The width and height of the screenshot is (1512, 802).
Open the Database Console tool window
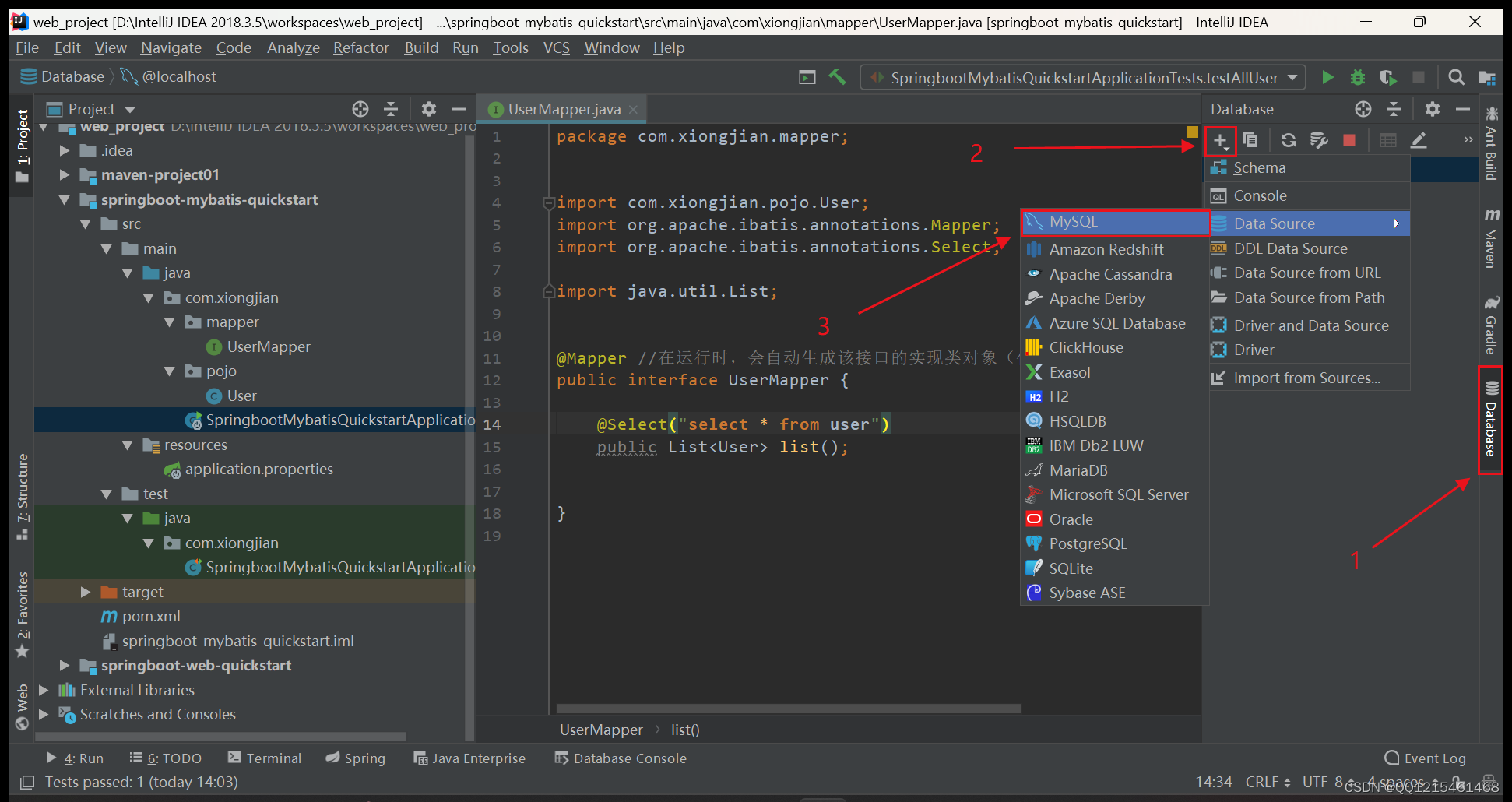pos(621,758)
